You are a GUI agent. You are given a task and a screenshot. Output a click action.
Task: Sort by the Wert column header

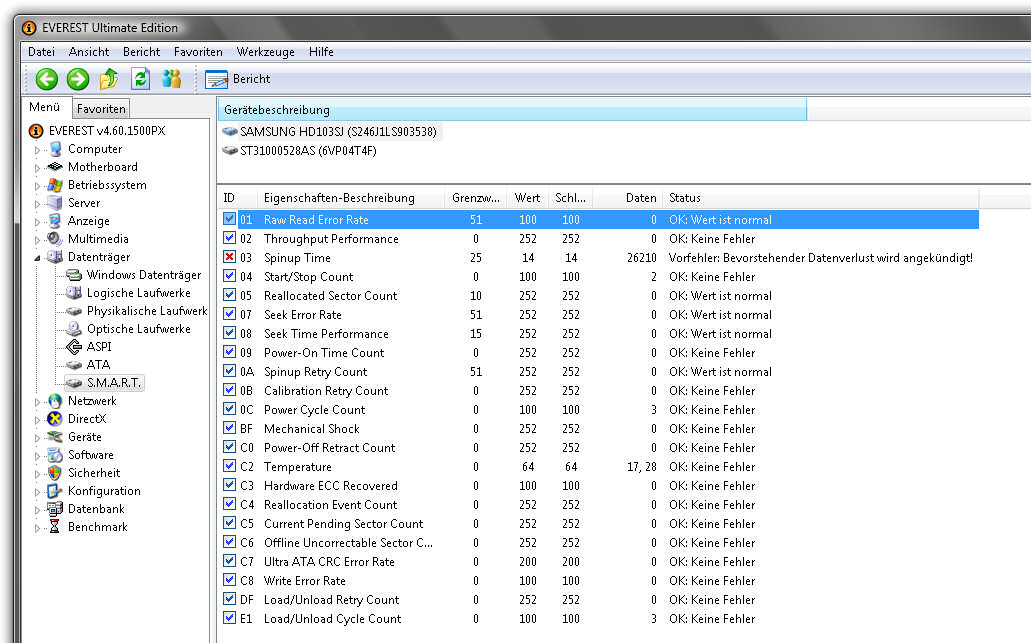coord(527,198)
